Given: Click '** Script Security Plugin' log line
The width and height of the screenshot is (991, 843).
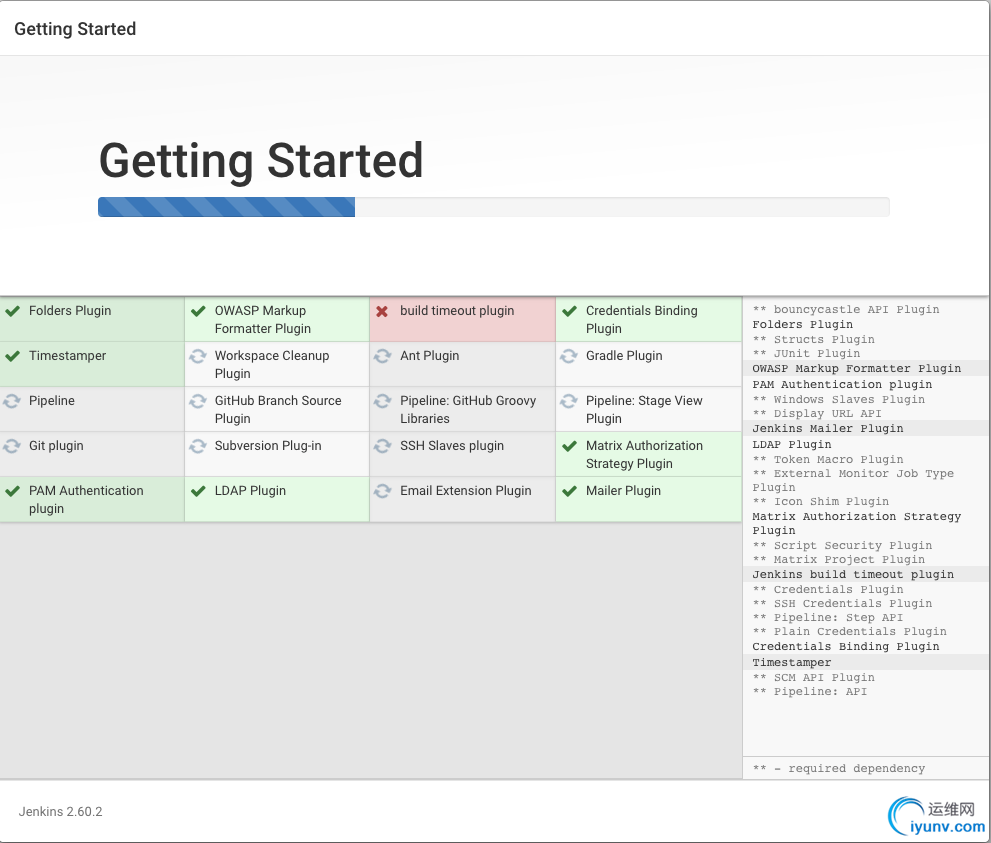Looking at the screenshot, I should point(842,546).
